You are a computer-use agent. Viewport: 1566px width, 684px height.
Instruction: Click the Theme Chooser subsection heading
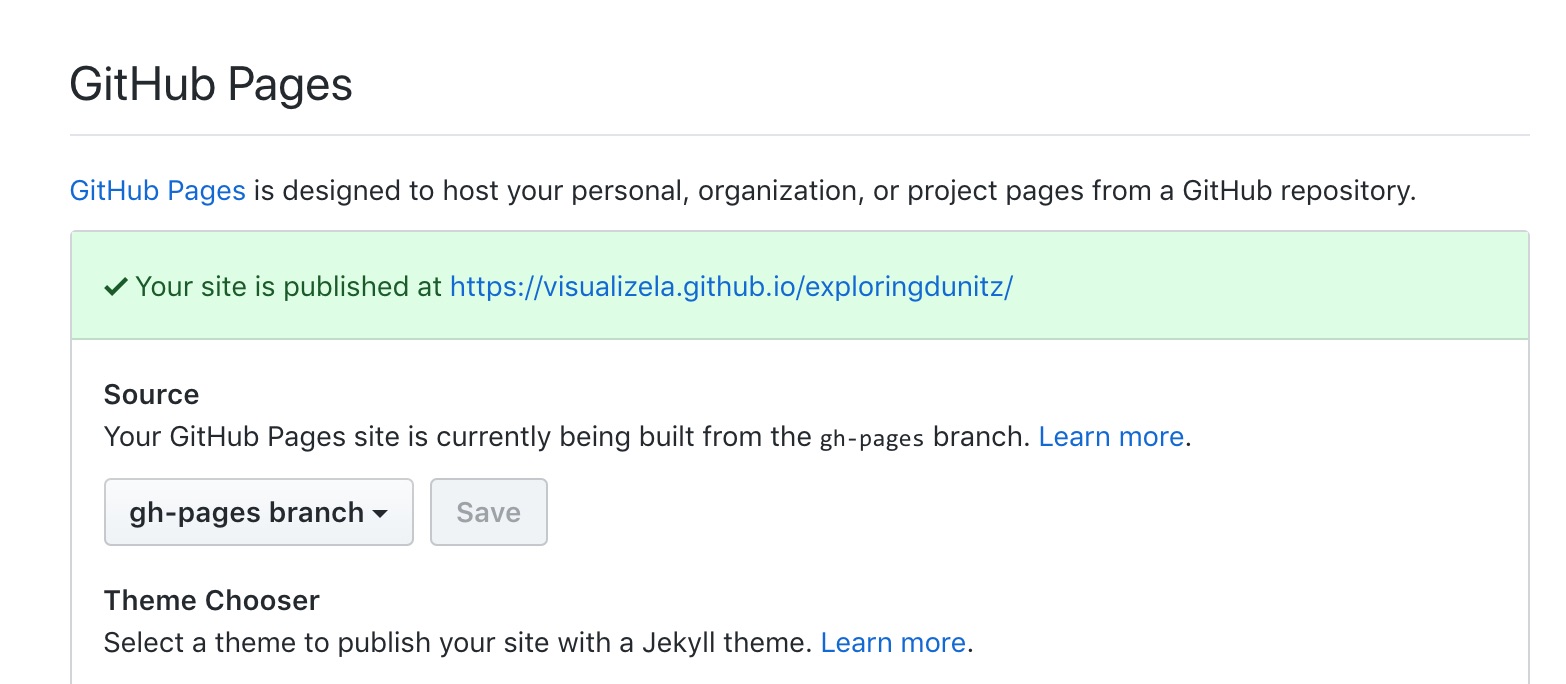pos(211,600)
